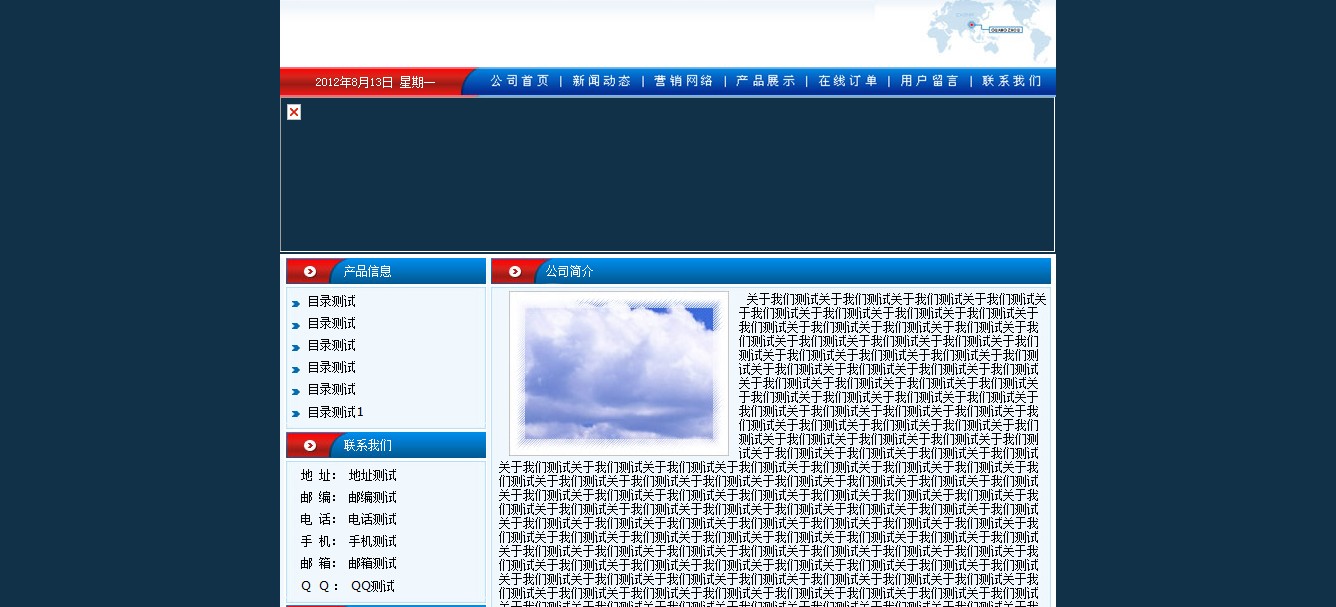Select 营销网络 from the navigation bar
Image resolution: width=1336 pixels, height=607 pixels.
point(684,81)
